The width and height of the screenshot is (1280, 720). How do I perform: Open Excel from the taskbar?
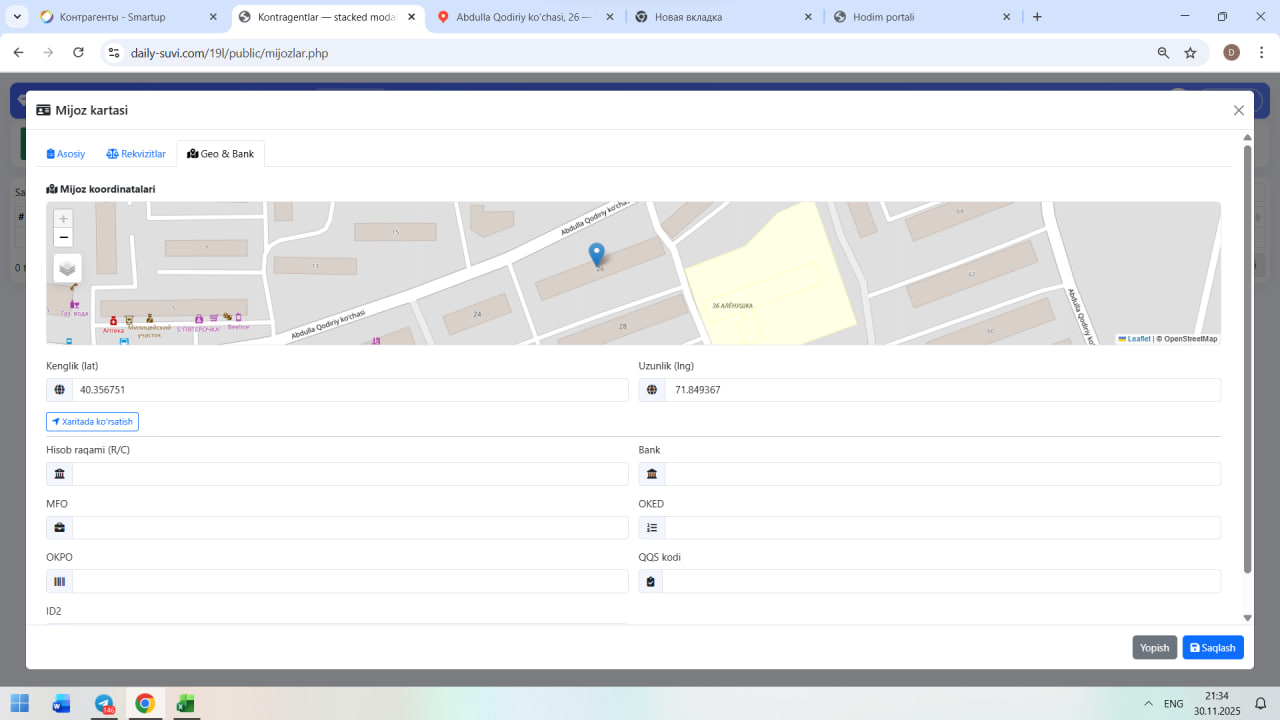185,703
